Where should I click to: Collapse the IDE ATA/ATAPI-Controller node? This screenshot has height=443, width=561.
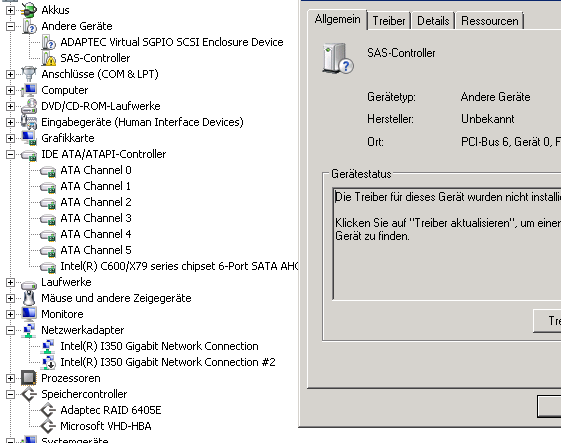point(10,154)
